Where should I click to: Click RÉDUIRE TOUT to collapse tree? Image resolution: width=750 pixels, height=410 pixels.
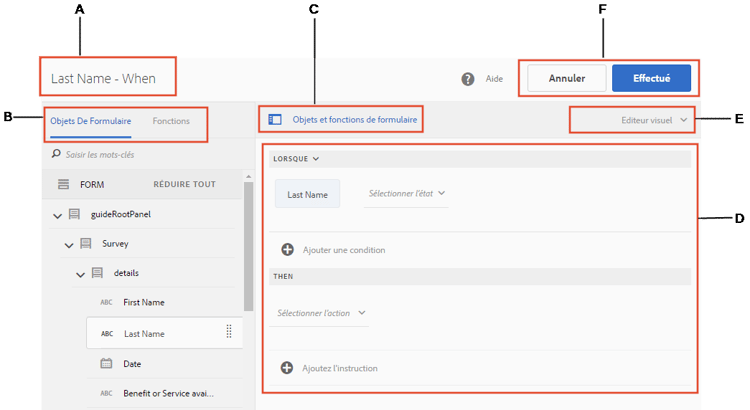click(185, 184)
